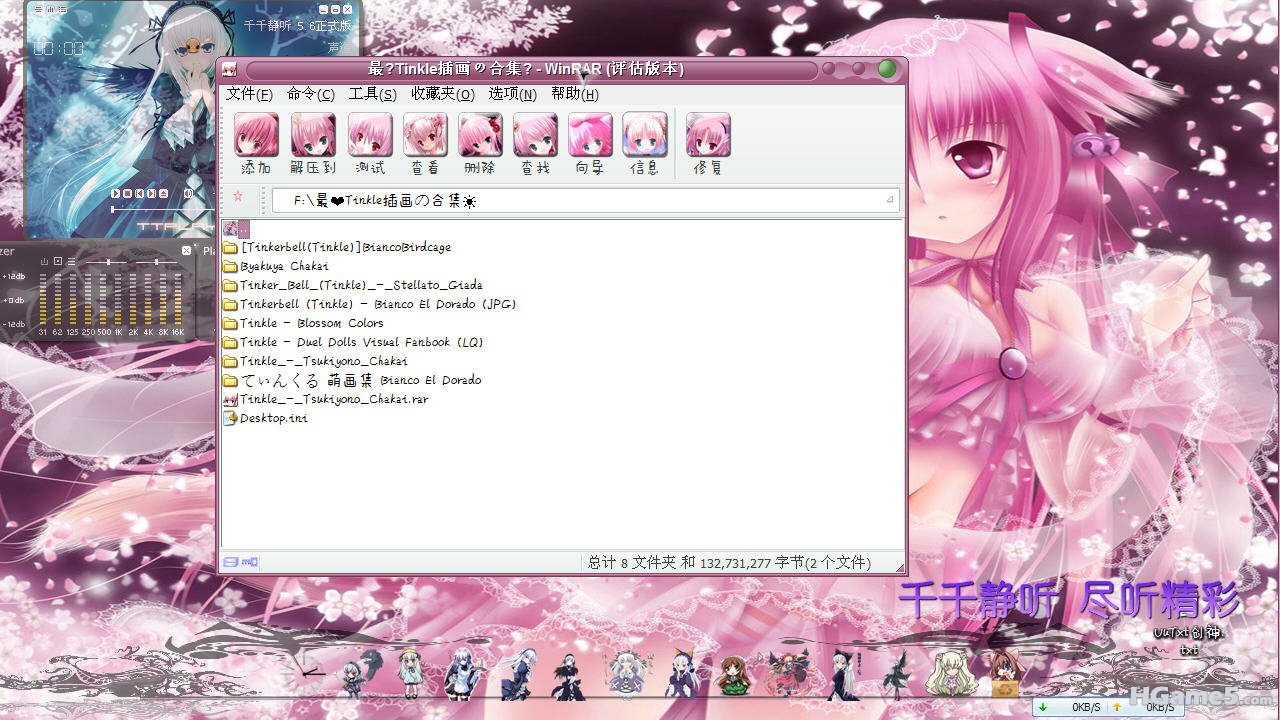This screenshot has height=720, width=1280.
Task: Select the Desktop.ini file
Action: (x=266, y=418)
